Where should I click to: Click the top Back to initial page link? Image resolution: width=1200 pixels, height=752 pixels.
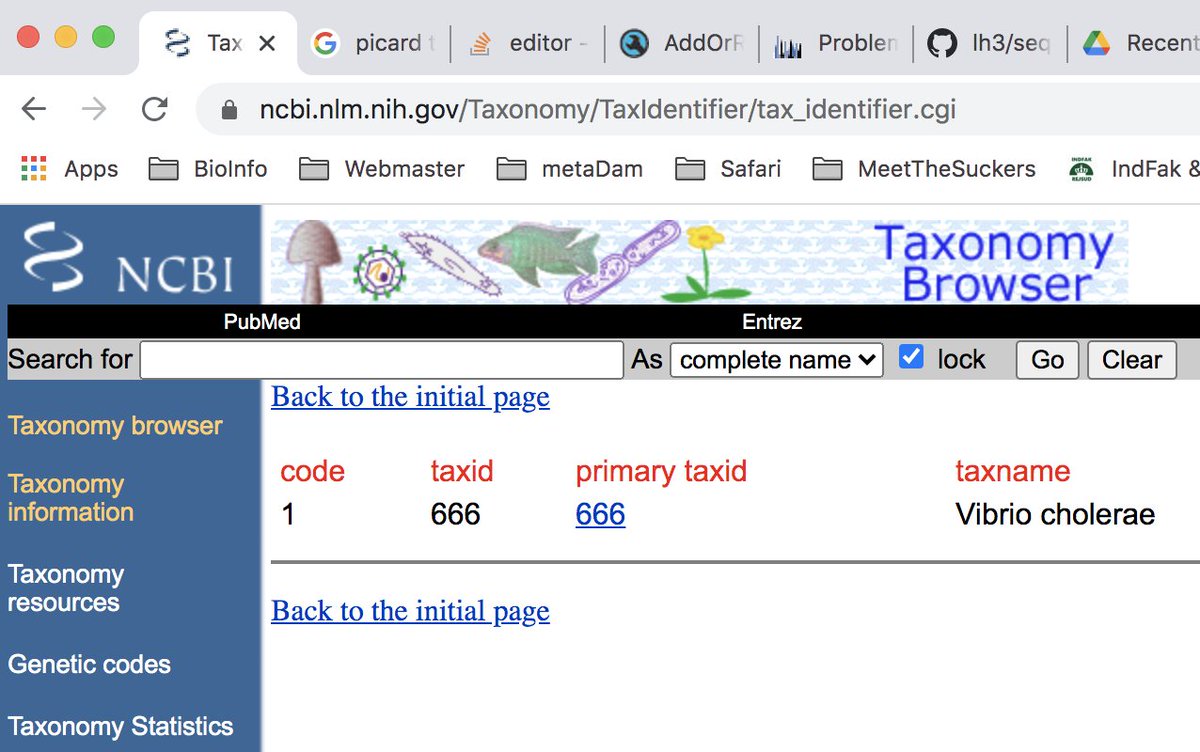pyautogui.click(x=410, y=397)
